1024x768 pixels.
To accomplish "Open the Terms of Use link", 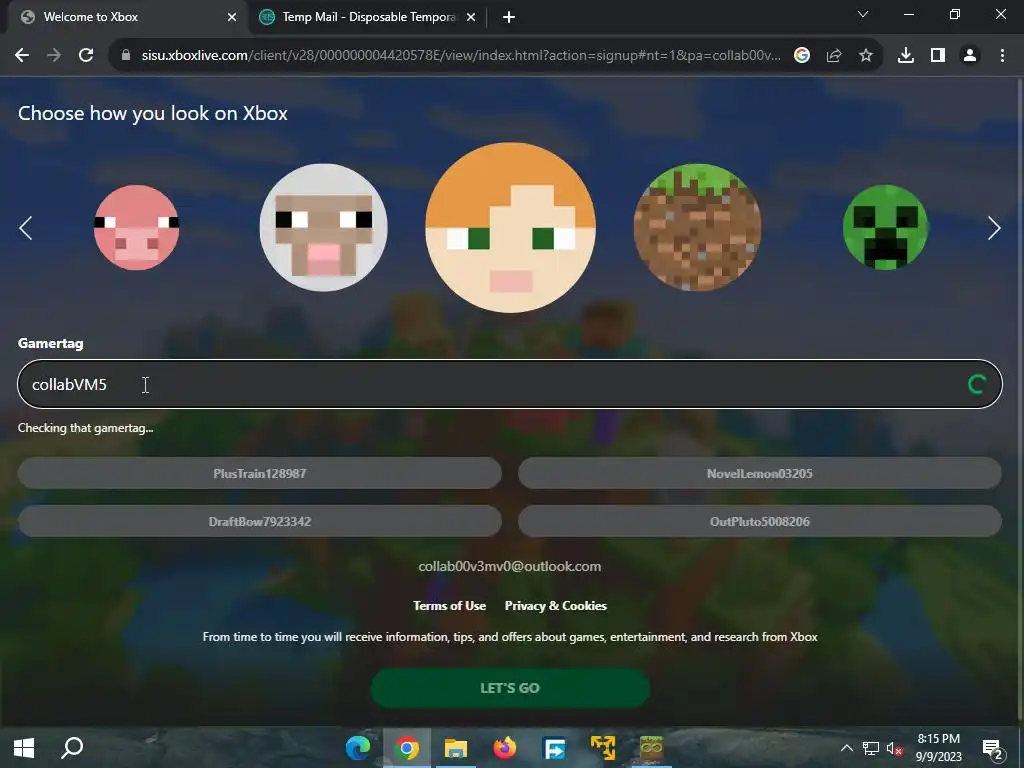I will click(x=449, y=605).
